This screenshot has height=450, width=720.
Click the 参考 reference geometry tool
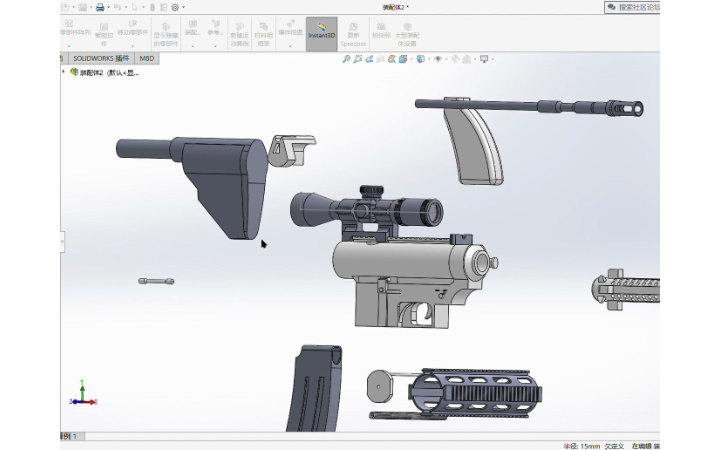215,28
